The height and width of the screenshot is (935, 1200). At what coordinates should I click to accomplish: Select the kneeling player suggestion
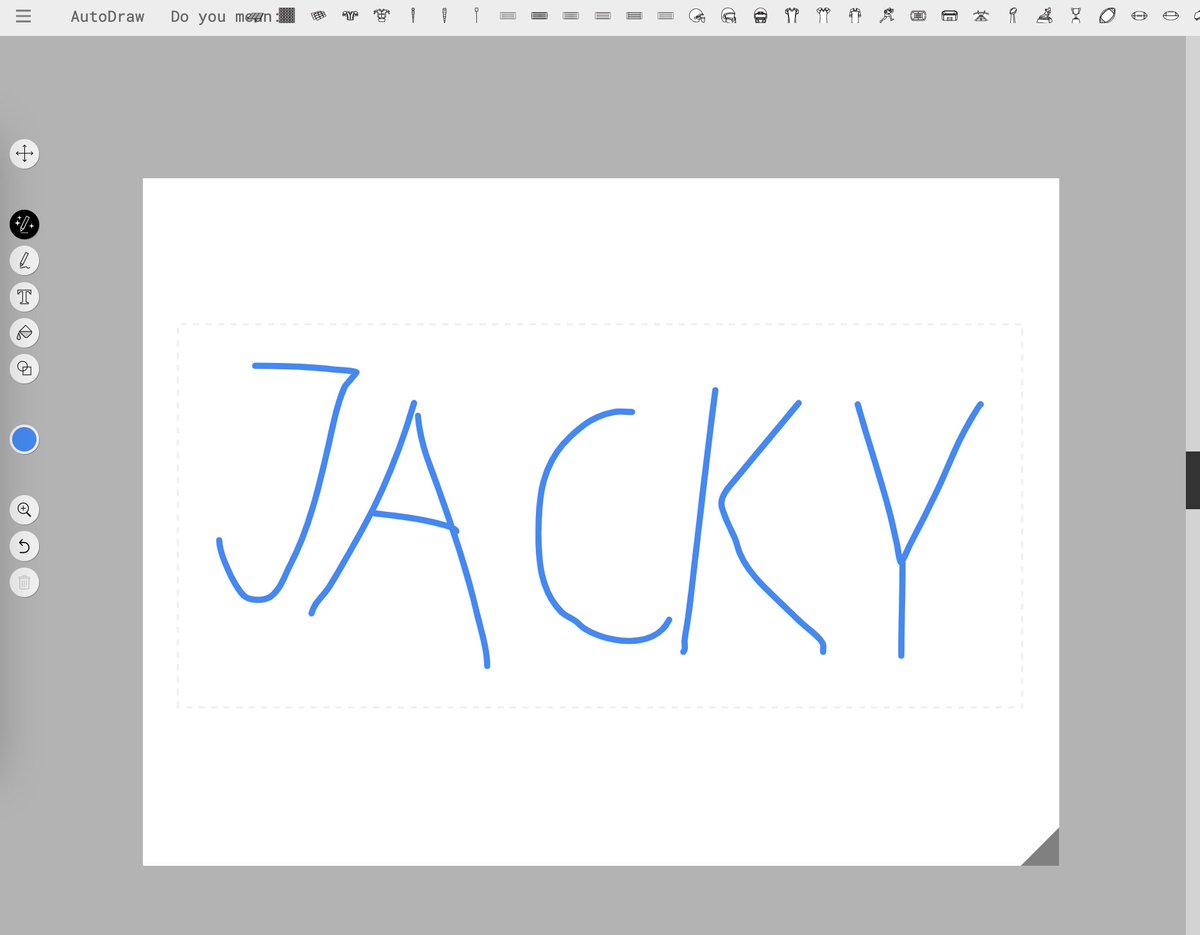(1044, 16)
